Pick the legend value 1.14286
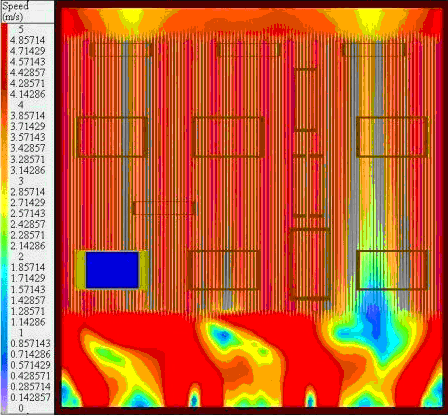This screenshot has width=448, height=416. point(28,322)
